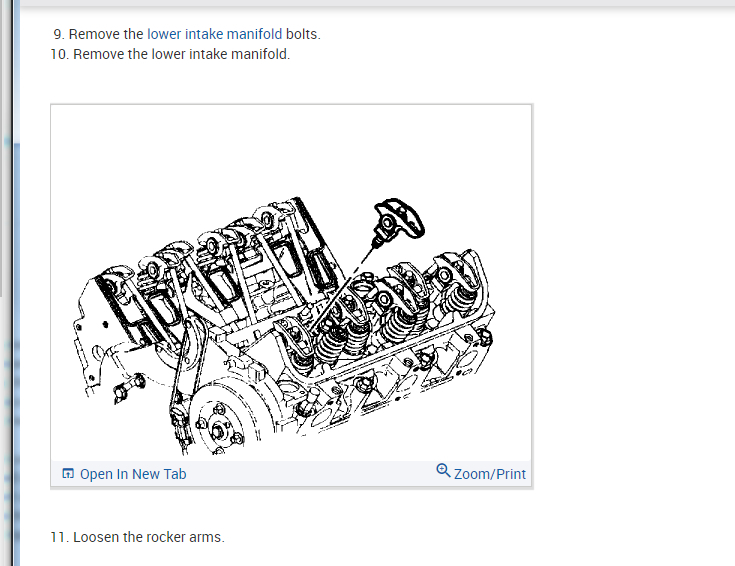Click Zoom/Print link text
The width and height of the screenshot is (735, 566).
490,474
